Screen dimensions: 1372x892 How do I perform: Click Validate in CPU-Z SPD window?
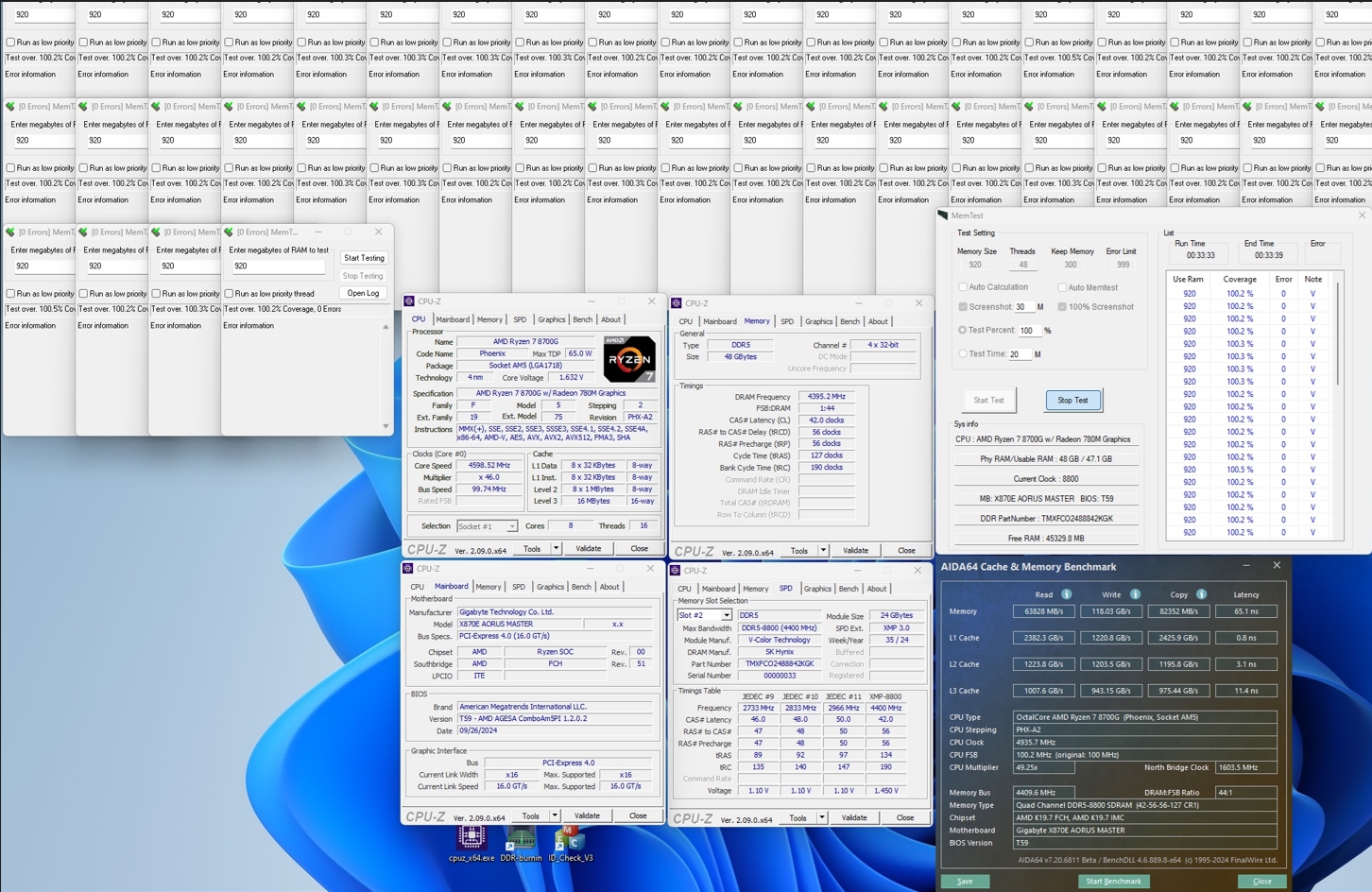(x=854, y=818)
